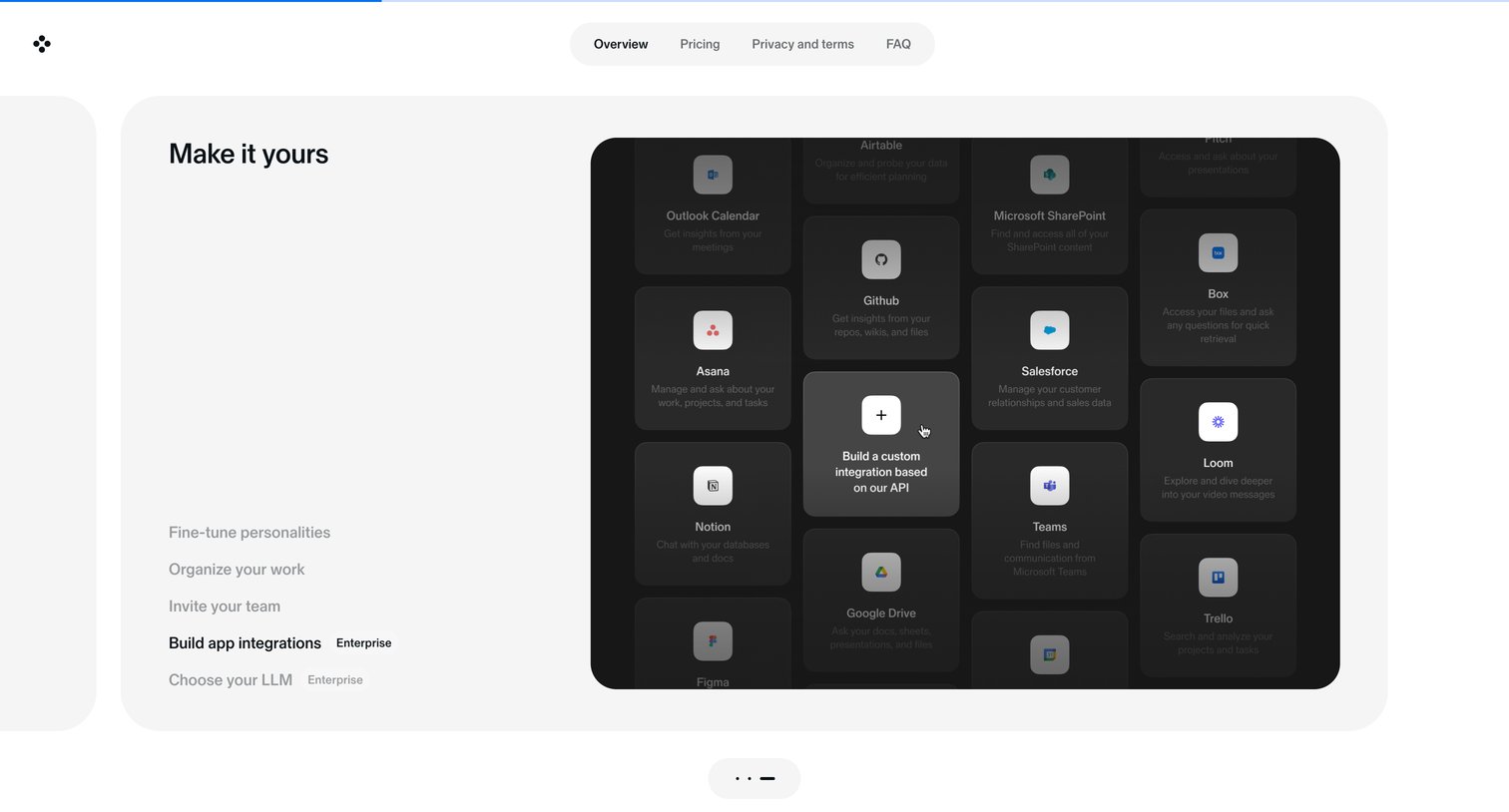The width and height of the screenshot is (1509, 812).
Task: Click the active third carousel indicator dash
Action: pos(767,778)
